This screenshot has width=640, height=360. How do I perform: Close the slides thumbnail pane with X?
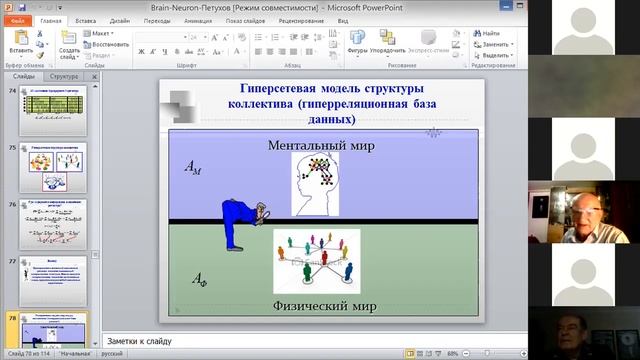tap(94, 76)
